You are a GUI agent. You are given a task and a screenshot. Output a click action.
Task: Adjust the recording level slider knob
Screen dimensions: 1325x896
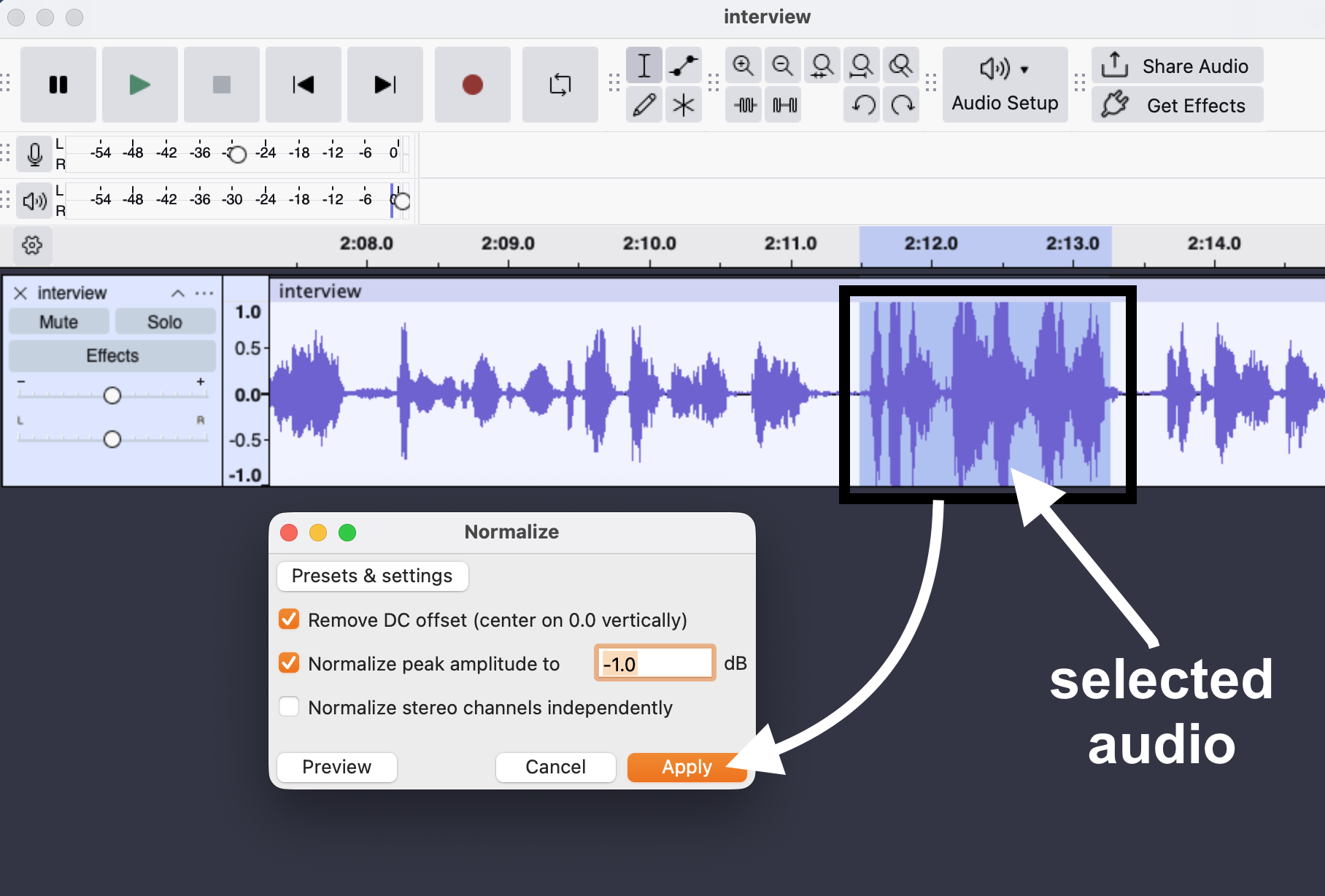pyautogui.click(x=237, y=154)
